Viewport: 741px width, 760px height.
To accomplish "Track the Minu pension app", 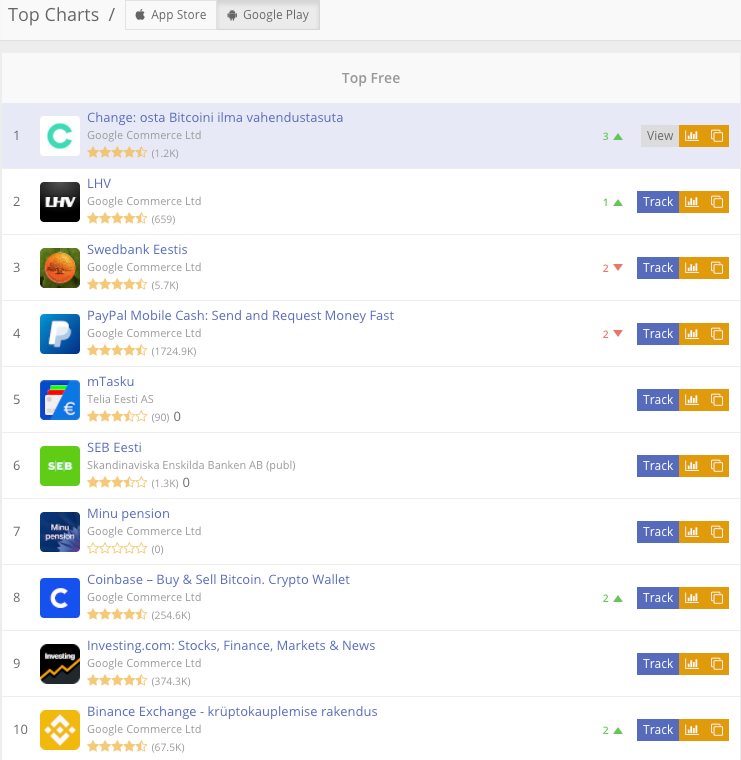I will point(658,532).
